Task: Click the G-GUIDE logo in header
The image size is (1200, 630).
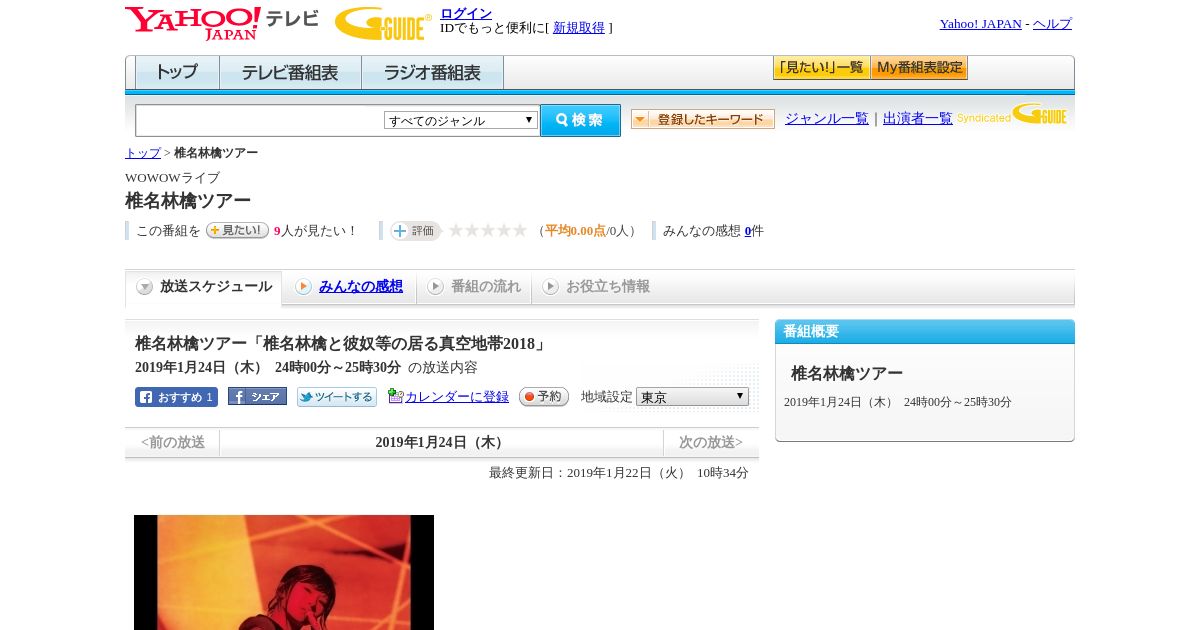Action: click(x=383, y=23)
